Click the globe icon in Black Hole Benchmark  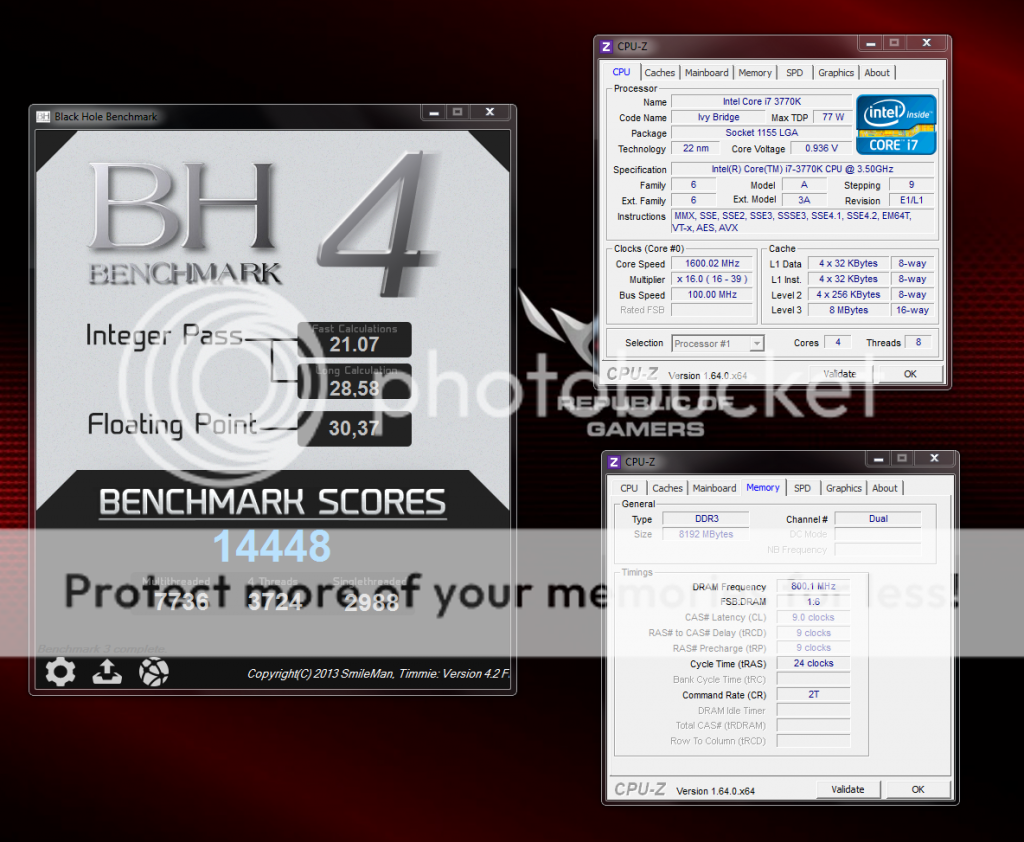[153, 672]
